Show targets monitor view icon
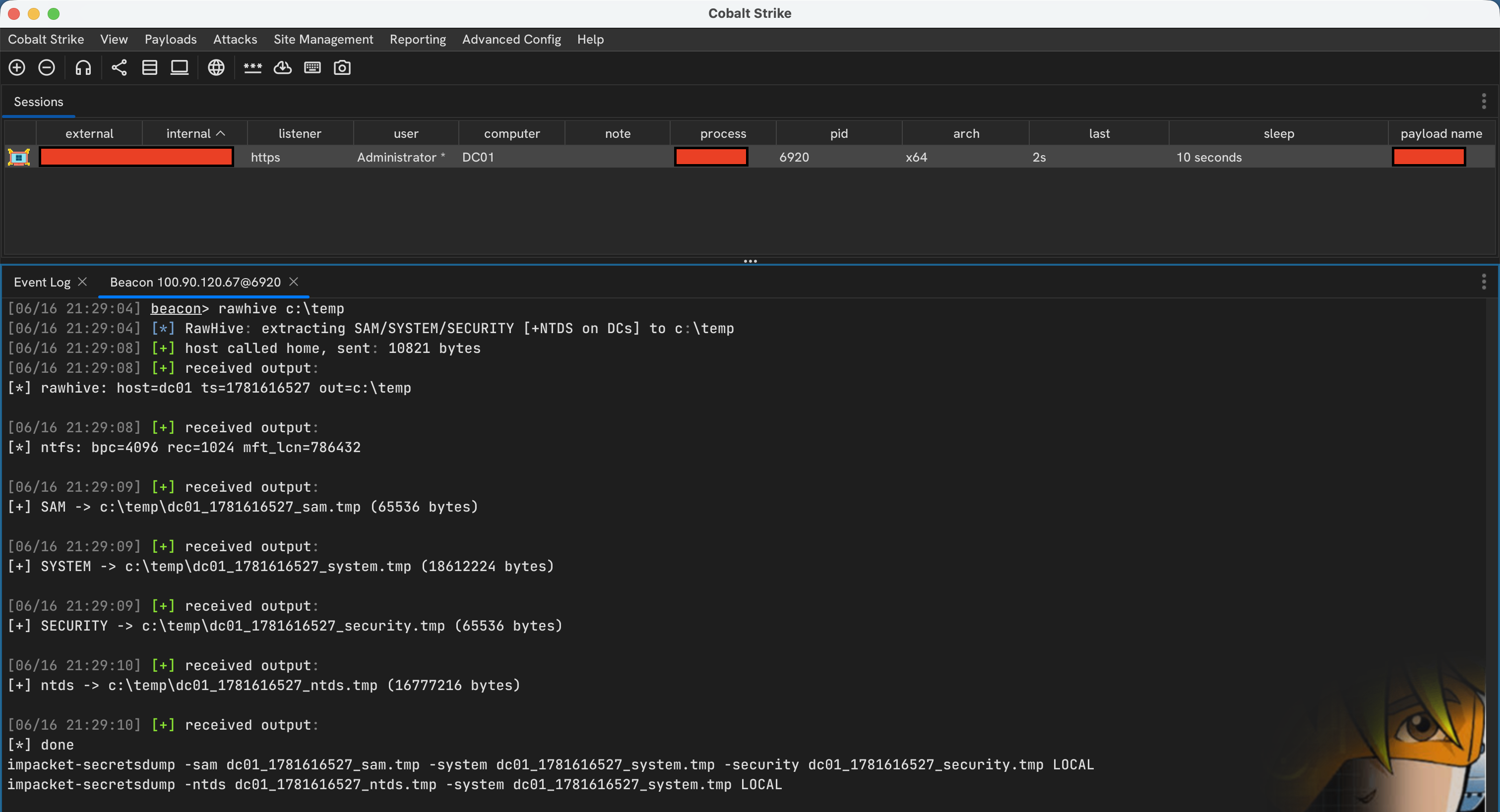 pos(180,67)
